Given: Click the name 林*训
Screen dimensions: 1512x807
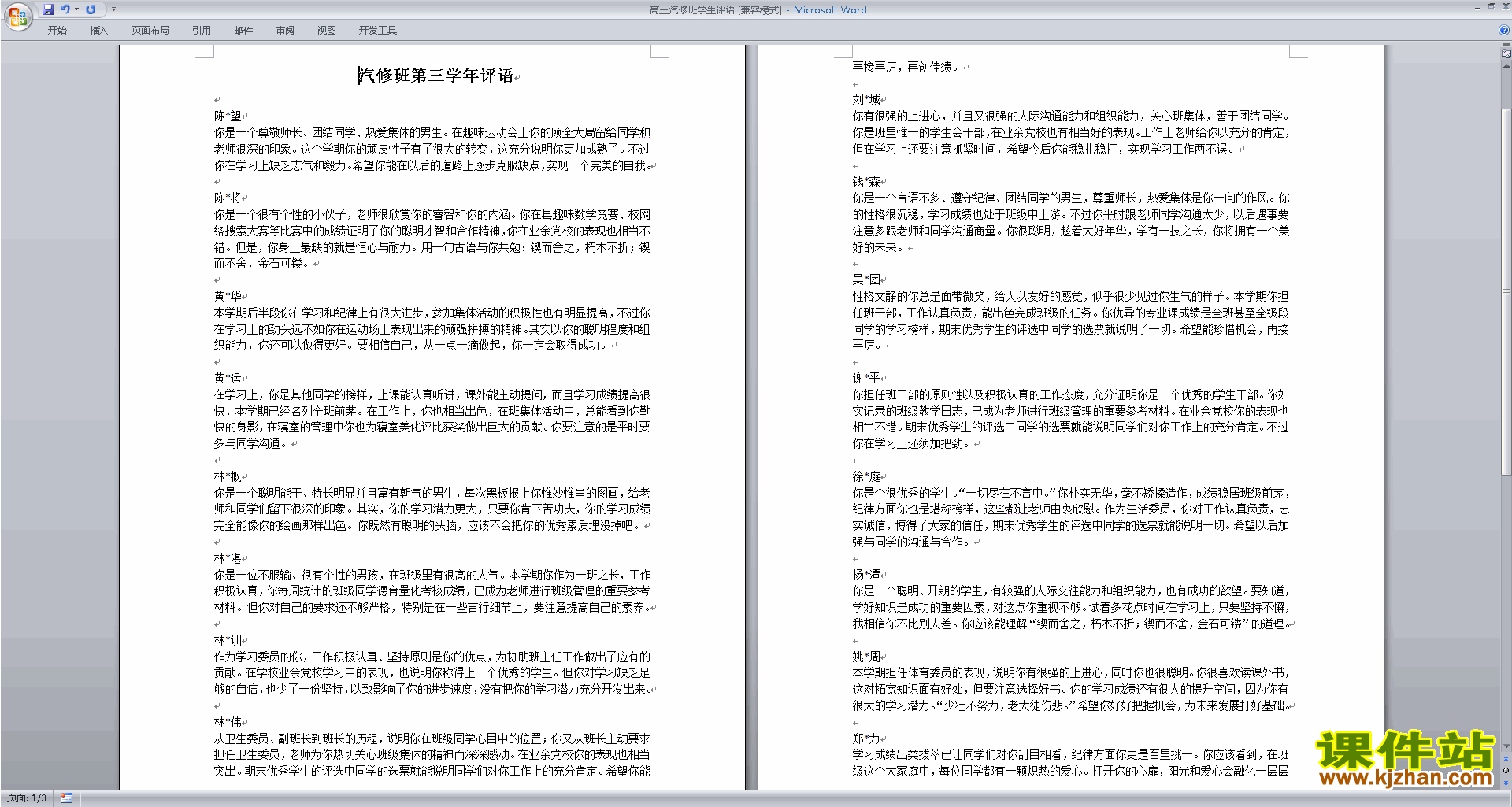Looking at the screenshot, I should (228, 640).
